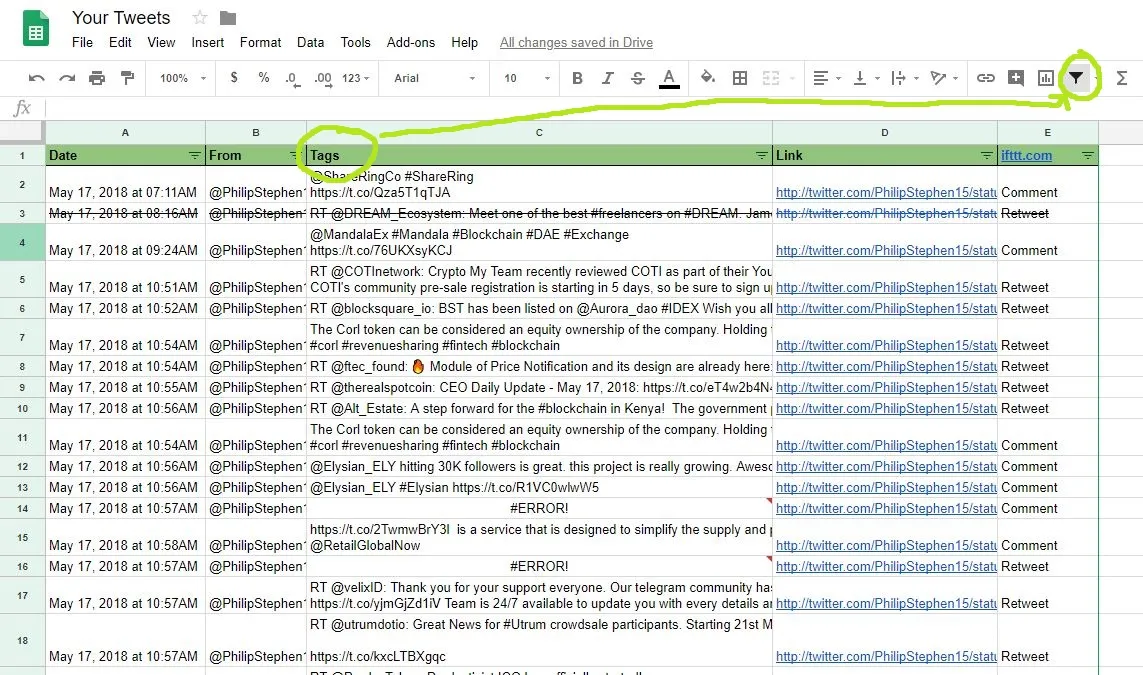Click the #ERROR! cell in row 14

(x=539, y=508)
